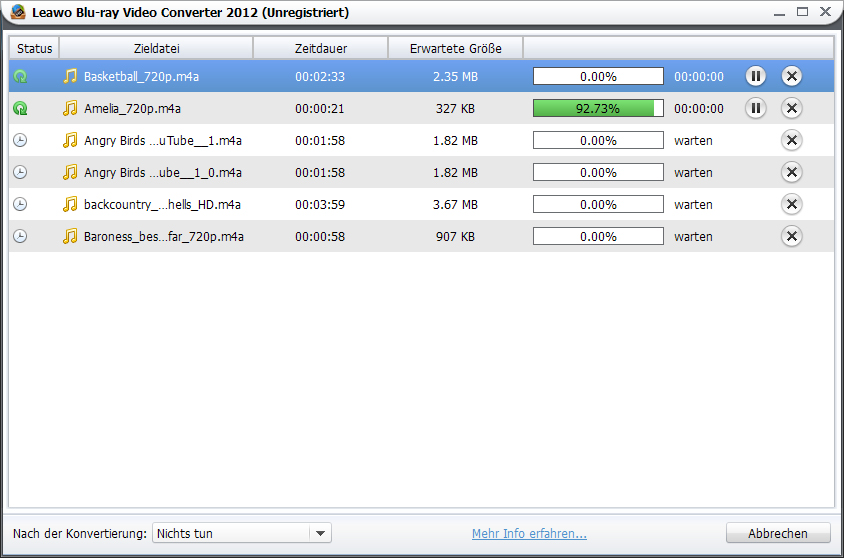Click the duration 00:00:21
This screenshot has height=558, width=844.
(320, 108)
